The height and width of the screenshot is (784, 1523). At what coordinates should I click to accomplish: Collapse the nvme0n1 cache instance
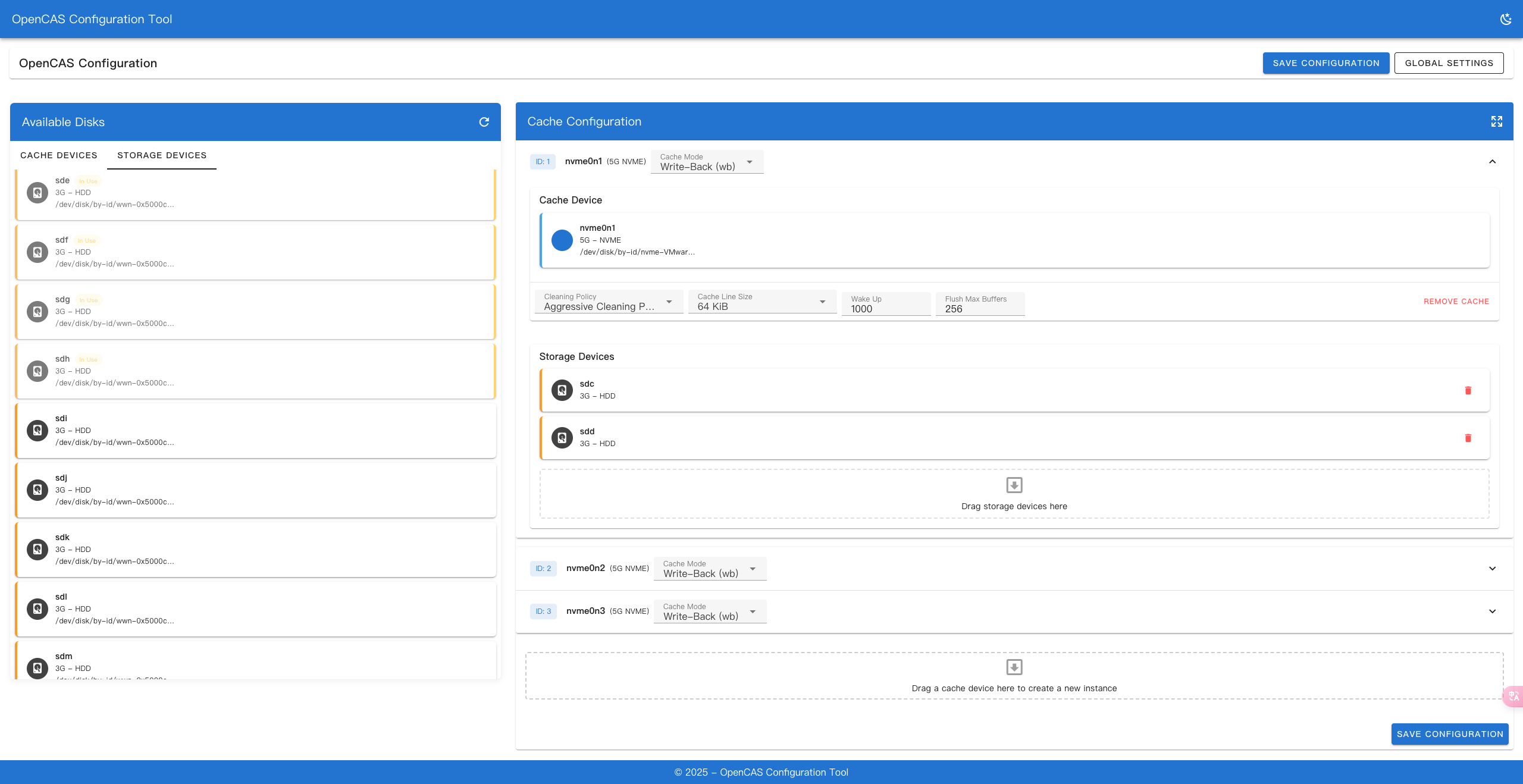(x=1492, y=162)
